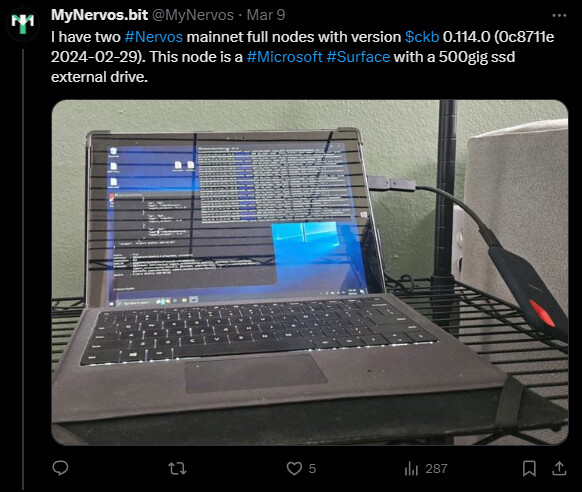The image size is (582, 492).
Task: Click the reply speech bubble icon
Action: (60, 468)
